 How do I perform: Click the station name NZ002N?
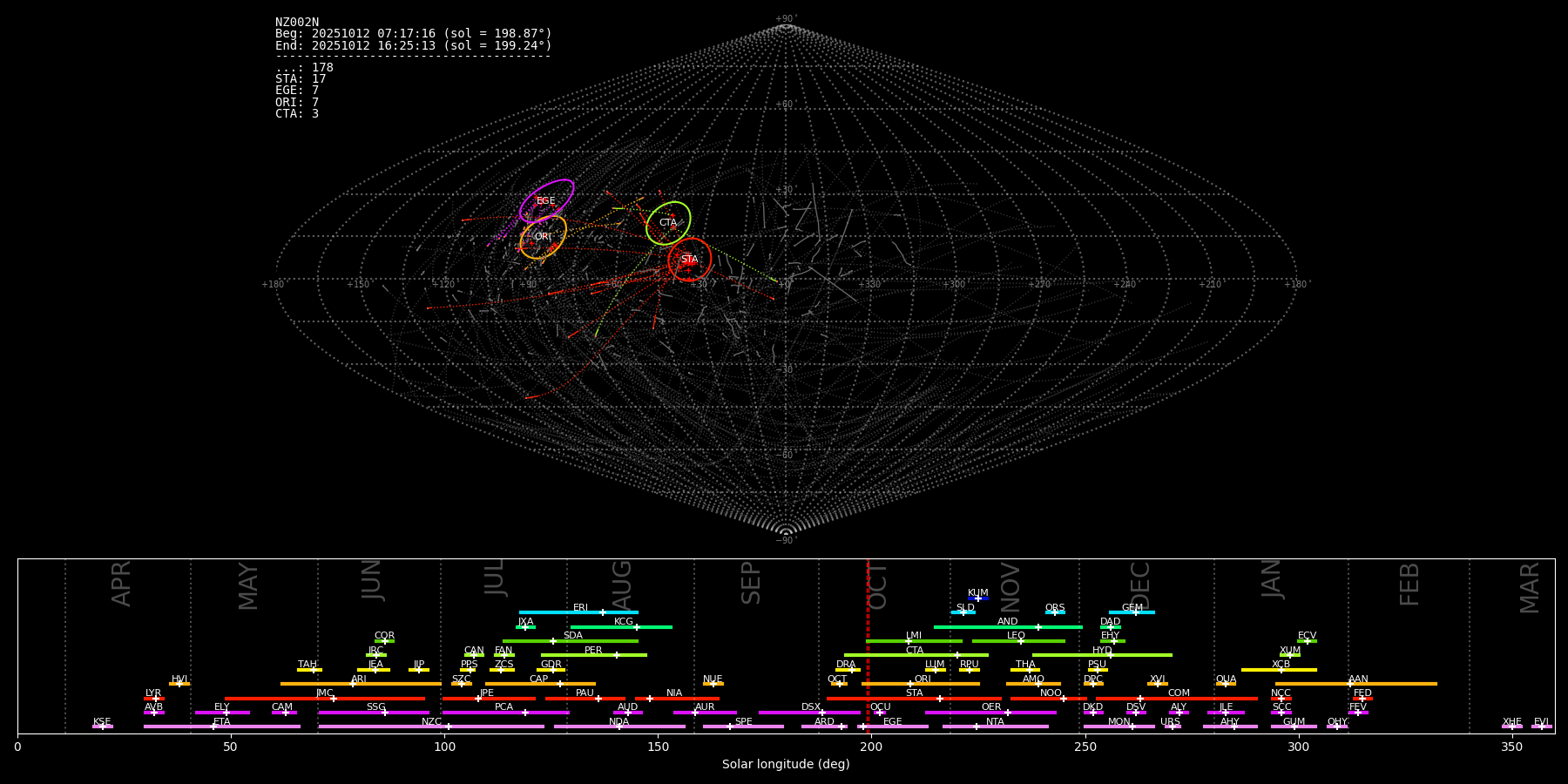(297, 23)
